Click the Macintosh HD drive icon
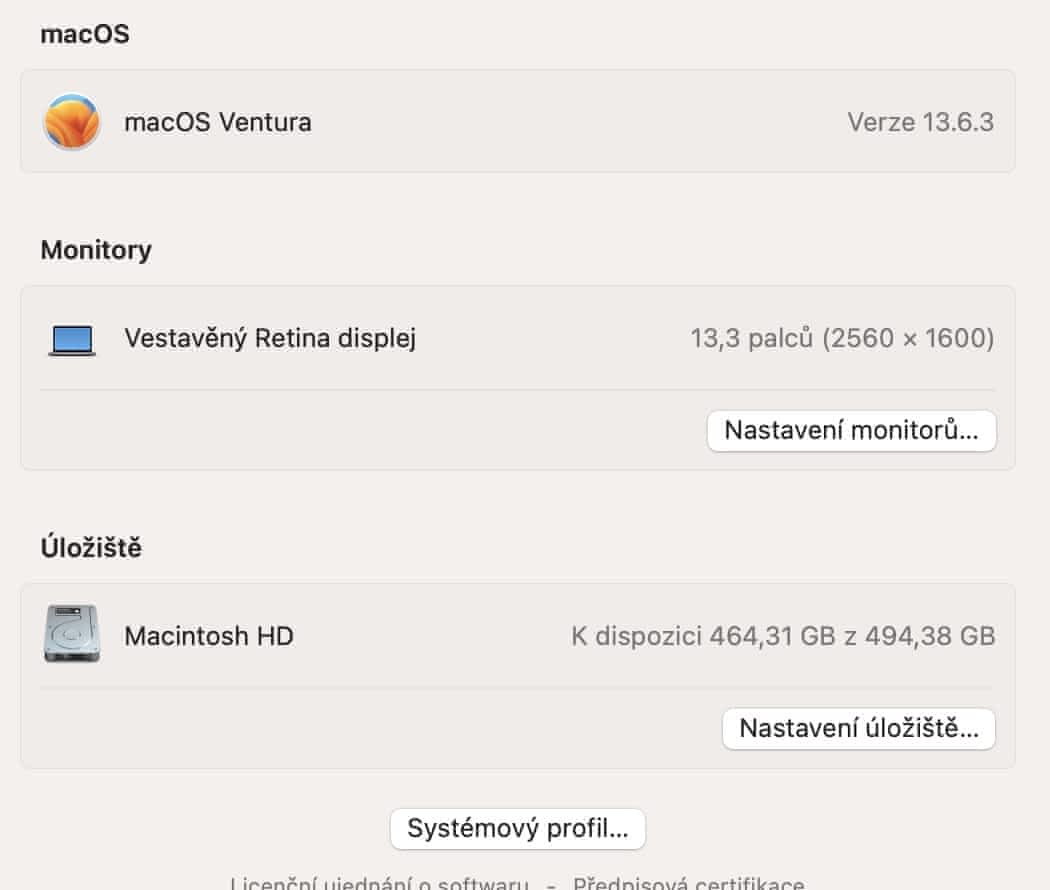Screen dimensions: 1050x890 pyautogui.click(x=71, y=634)
